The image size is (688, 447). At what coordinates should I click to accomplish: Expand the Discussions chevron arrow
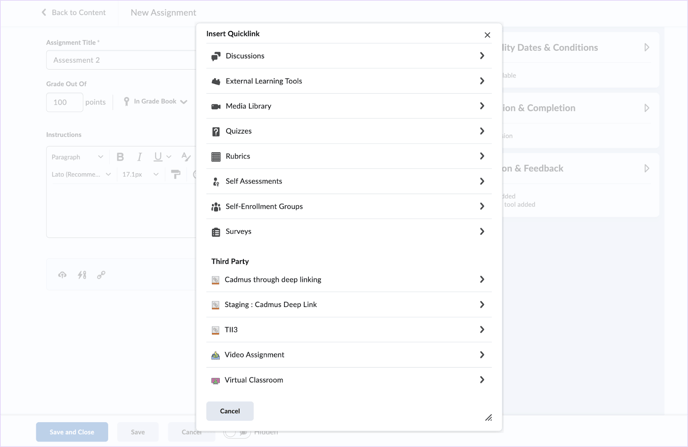(x=482, y=56)
